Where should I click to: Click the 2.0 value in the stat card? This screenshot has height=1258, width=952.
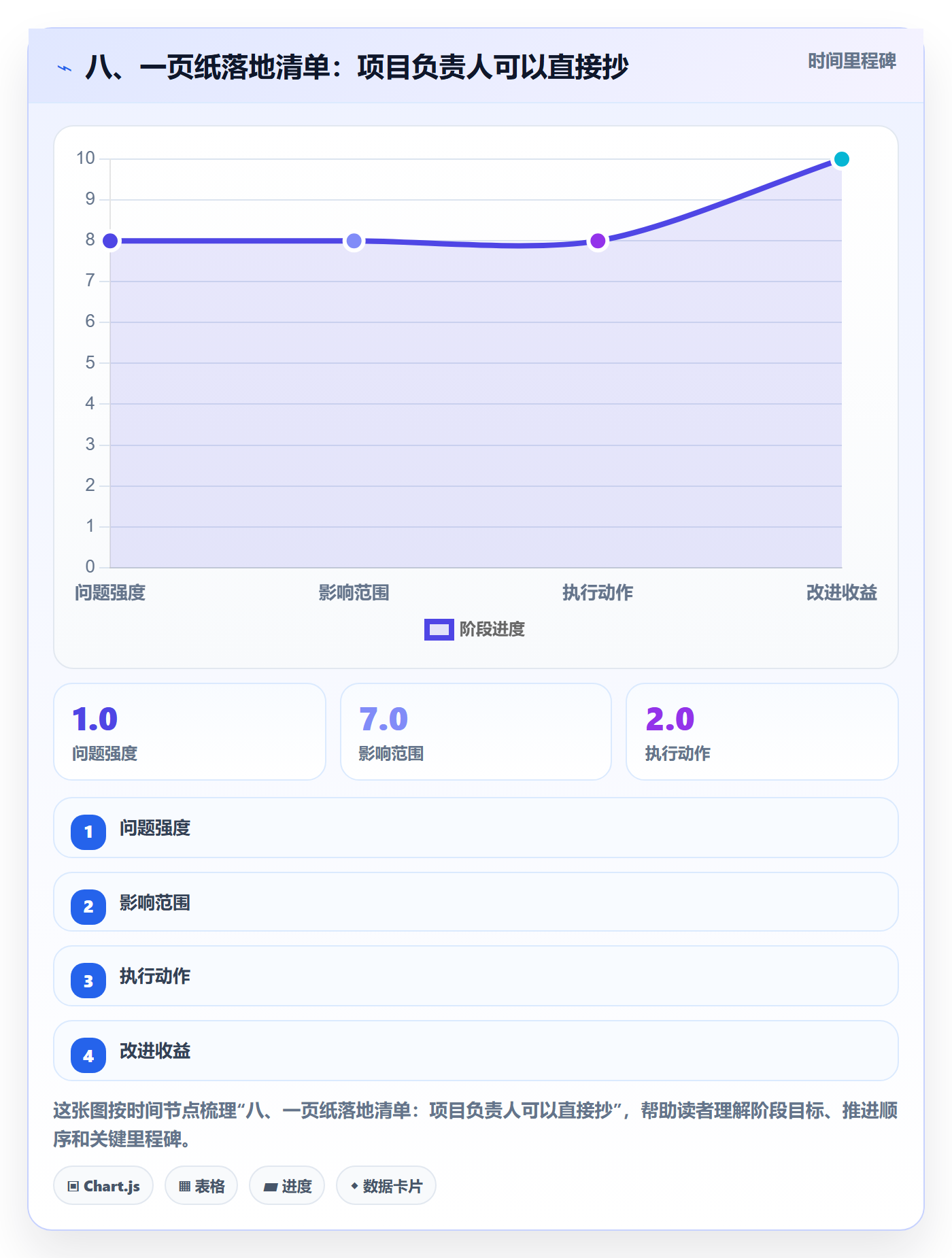point(670,719)
